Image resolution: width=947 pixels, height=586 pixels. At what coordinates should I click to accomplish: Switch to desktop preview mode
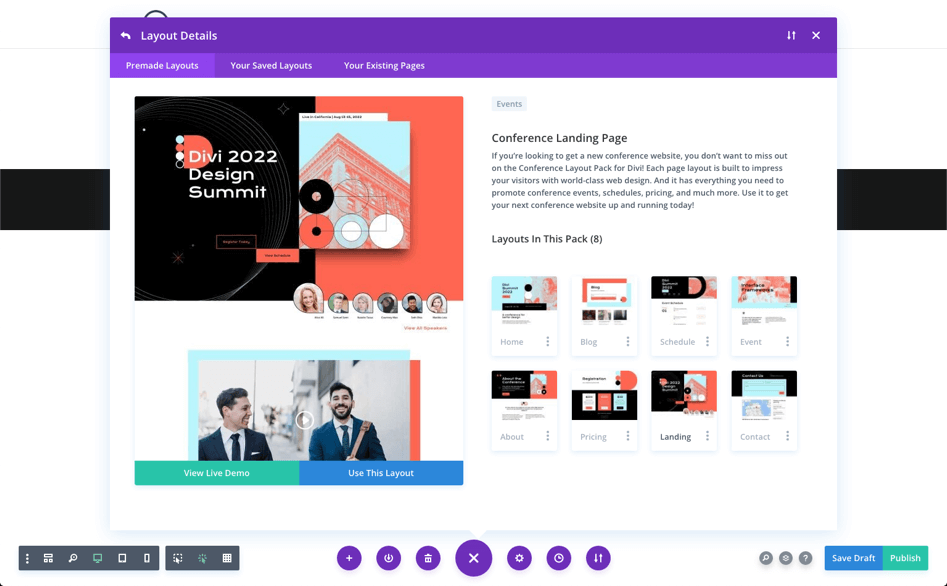97,558
